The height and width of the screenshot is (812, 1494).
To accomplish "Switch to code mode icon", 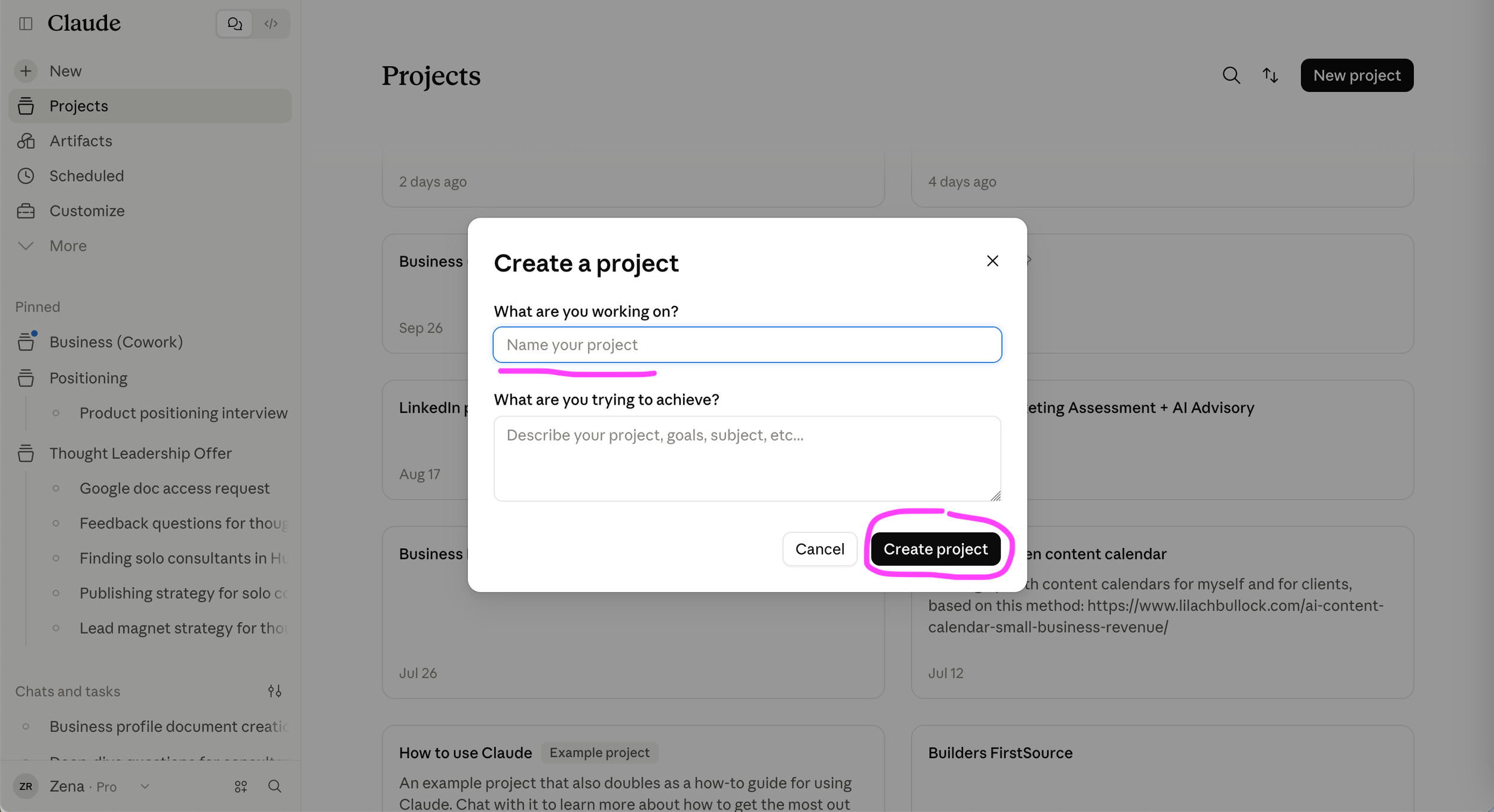I will tap(271, 23).
